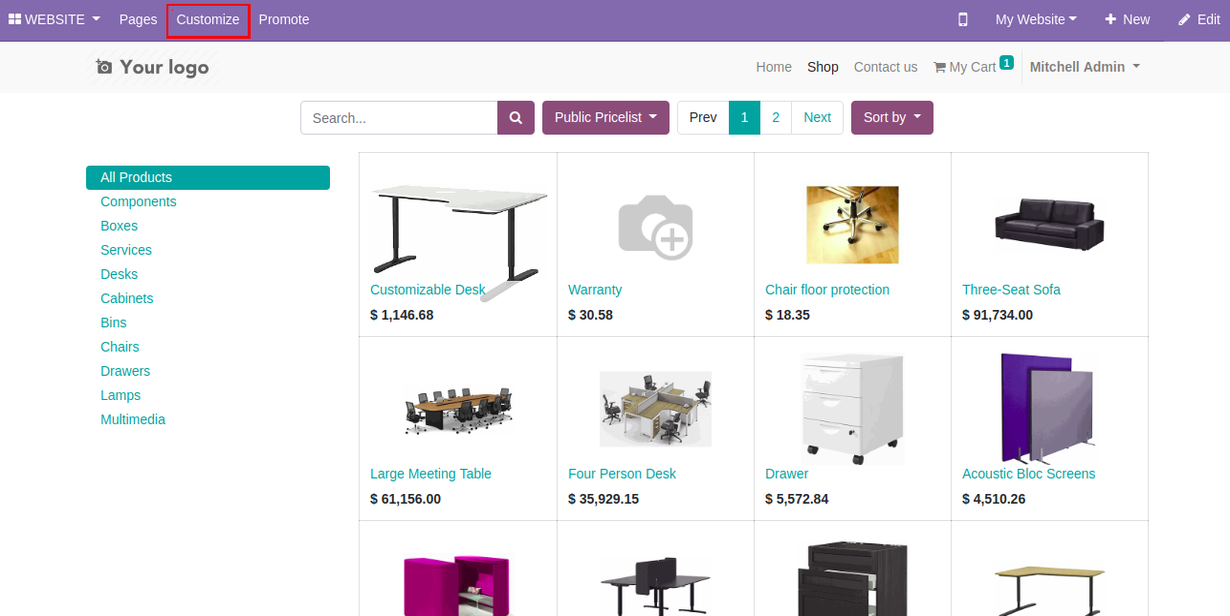Click the shopping cart icon
Viewport: 1230px width, 616px height.
(x=939, y=67)
